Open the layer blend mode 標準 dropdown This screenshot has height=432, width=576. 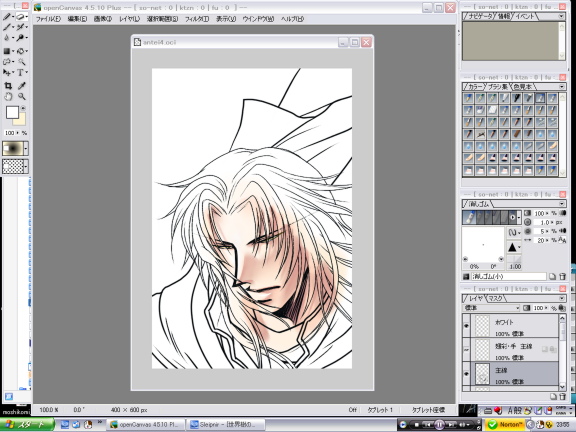[491, 308]
